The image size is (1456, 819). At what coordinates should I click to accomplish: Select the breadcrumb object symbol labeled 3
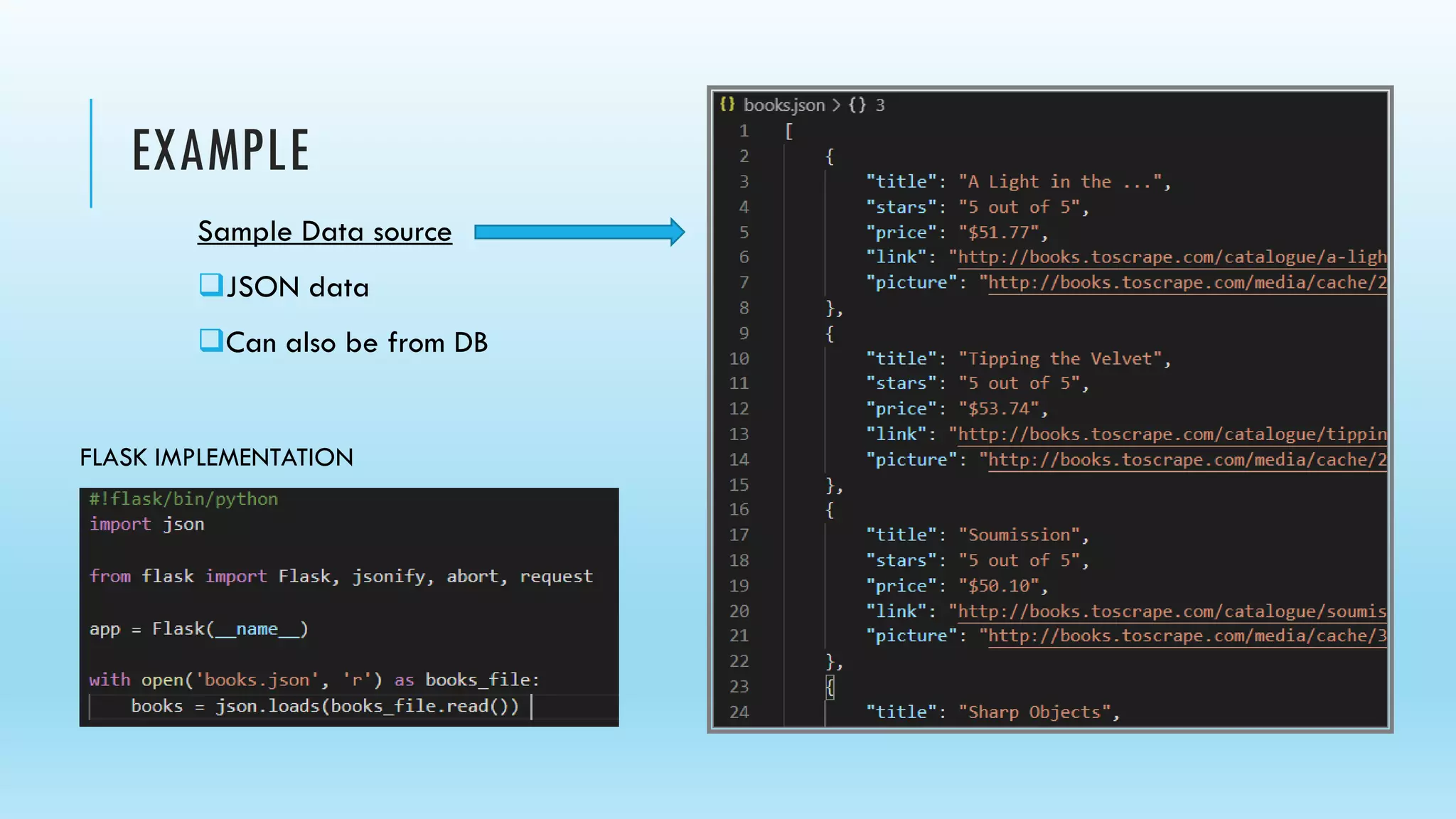(867, 105)
